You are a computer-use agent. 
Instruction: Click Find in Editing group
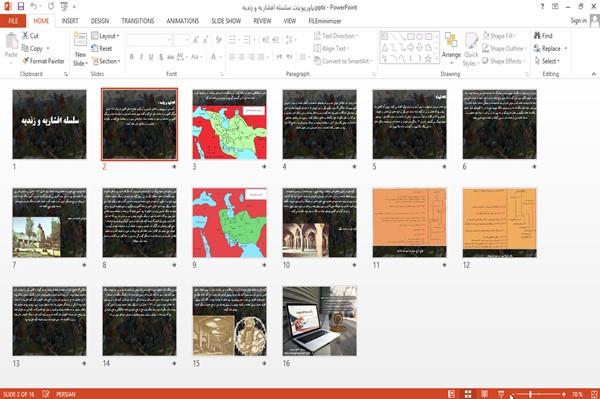point(543,36)
